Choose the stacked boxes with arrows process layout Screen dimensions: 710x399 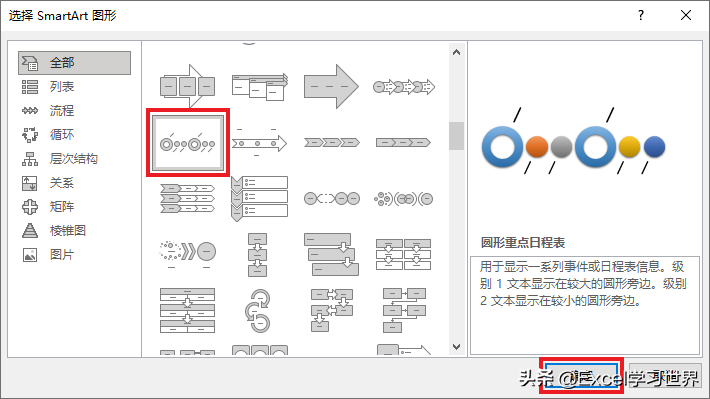[259, 87]
